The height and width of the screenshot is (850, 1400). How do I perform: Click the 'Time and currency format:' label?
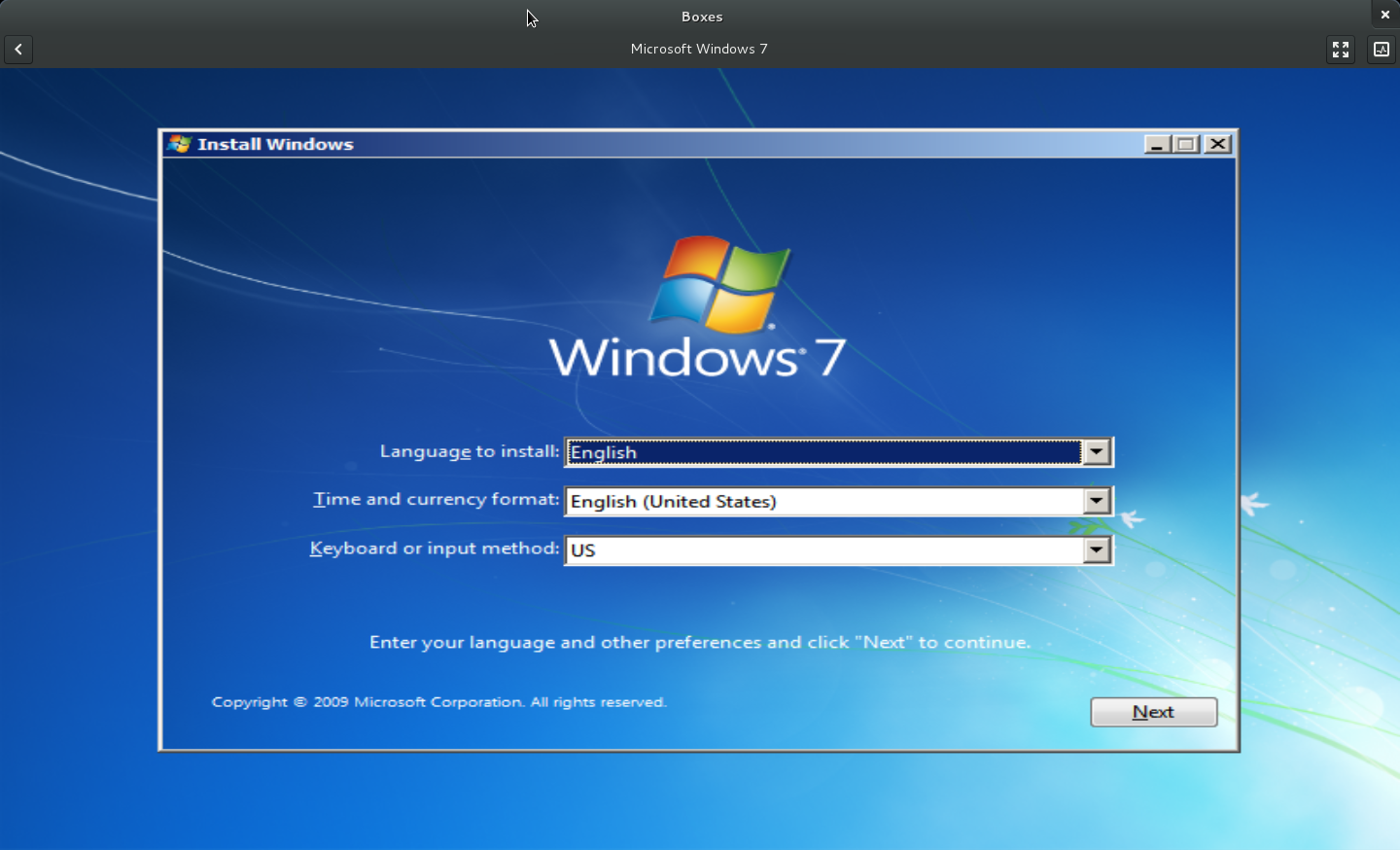click(437, 499)
